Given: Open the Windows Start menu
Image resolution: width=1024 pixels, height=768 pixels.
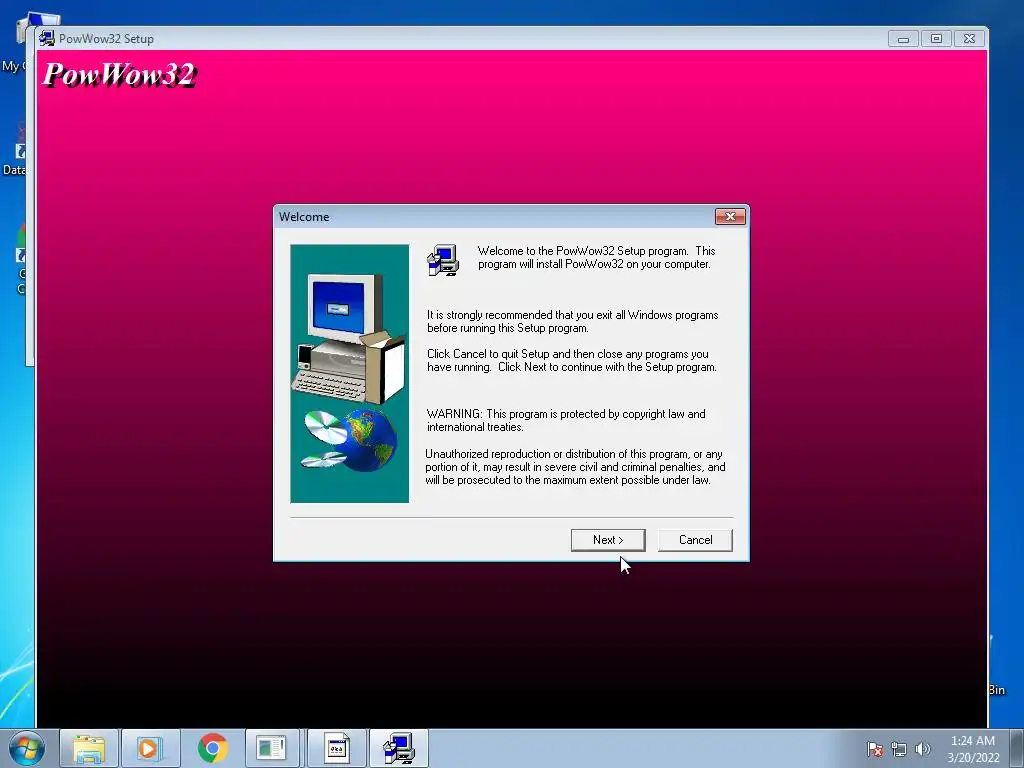Looking at the screenshot, I should 27,748.
